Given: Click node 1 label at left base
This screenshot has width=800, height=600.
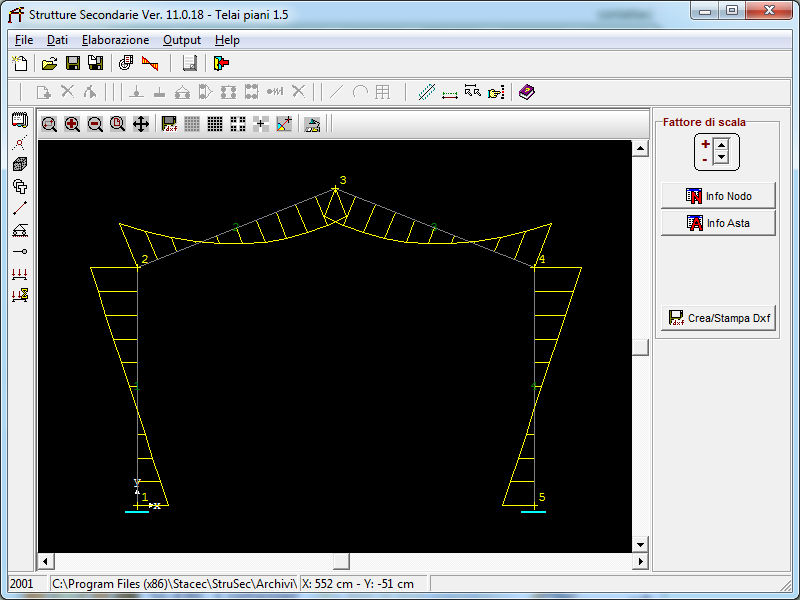Looking at the screenshot, I should pos(145,497).
